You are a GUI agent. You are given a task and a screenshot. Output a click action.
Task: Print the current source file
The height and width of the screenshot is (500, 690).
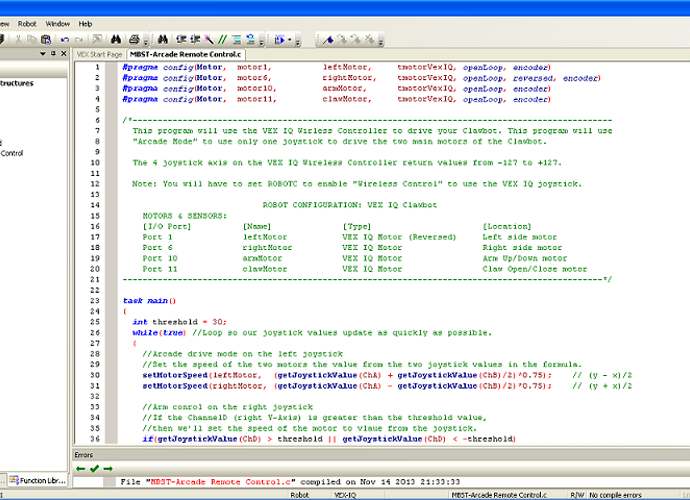tap(134, 40)
